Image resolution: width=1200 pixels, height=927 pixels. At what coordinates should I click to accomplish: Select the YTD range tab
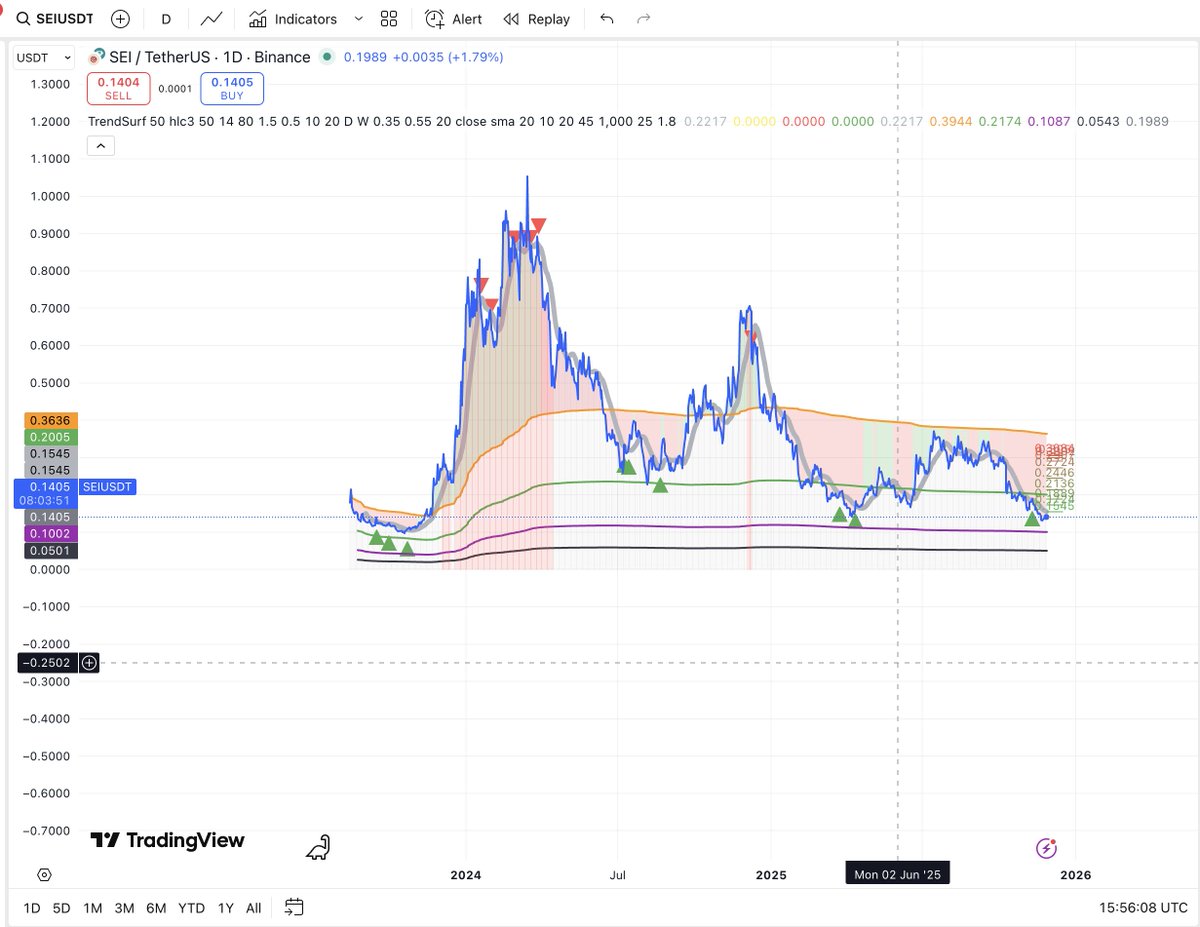190,908
